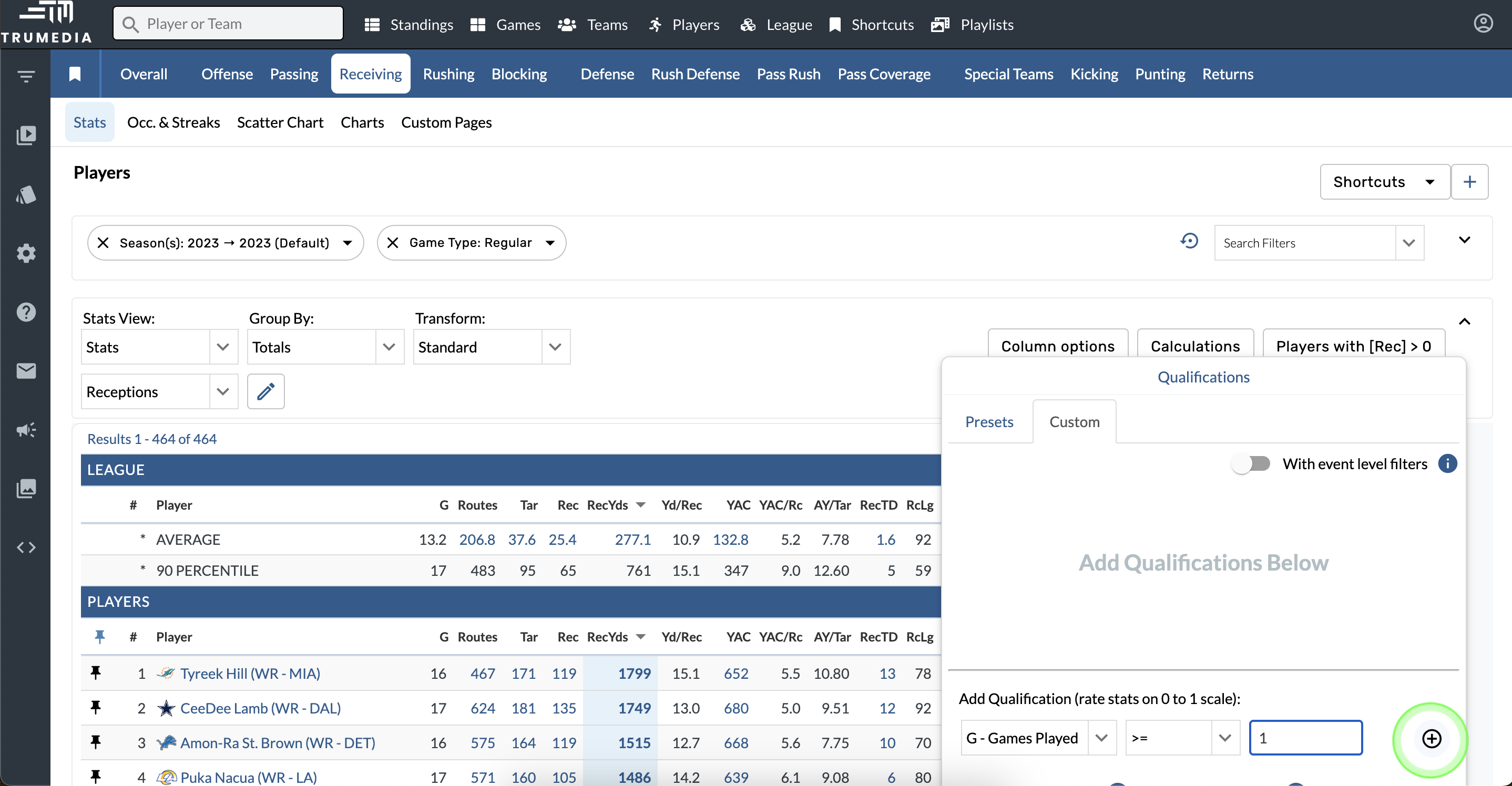
Task: Open the mail envelope sidebar icon
Action: pyautogui.click(x=26, y=371)
